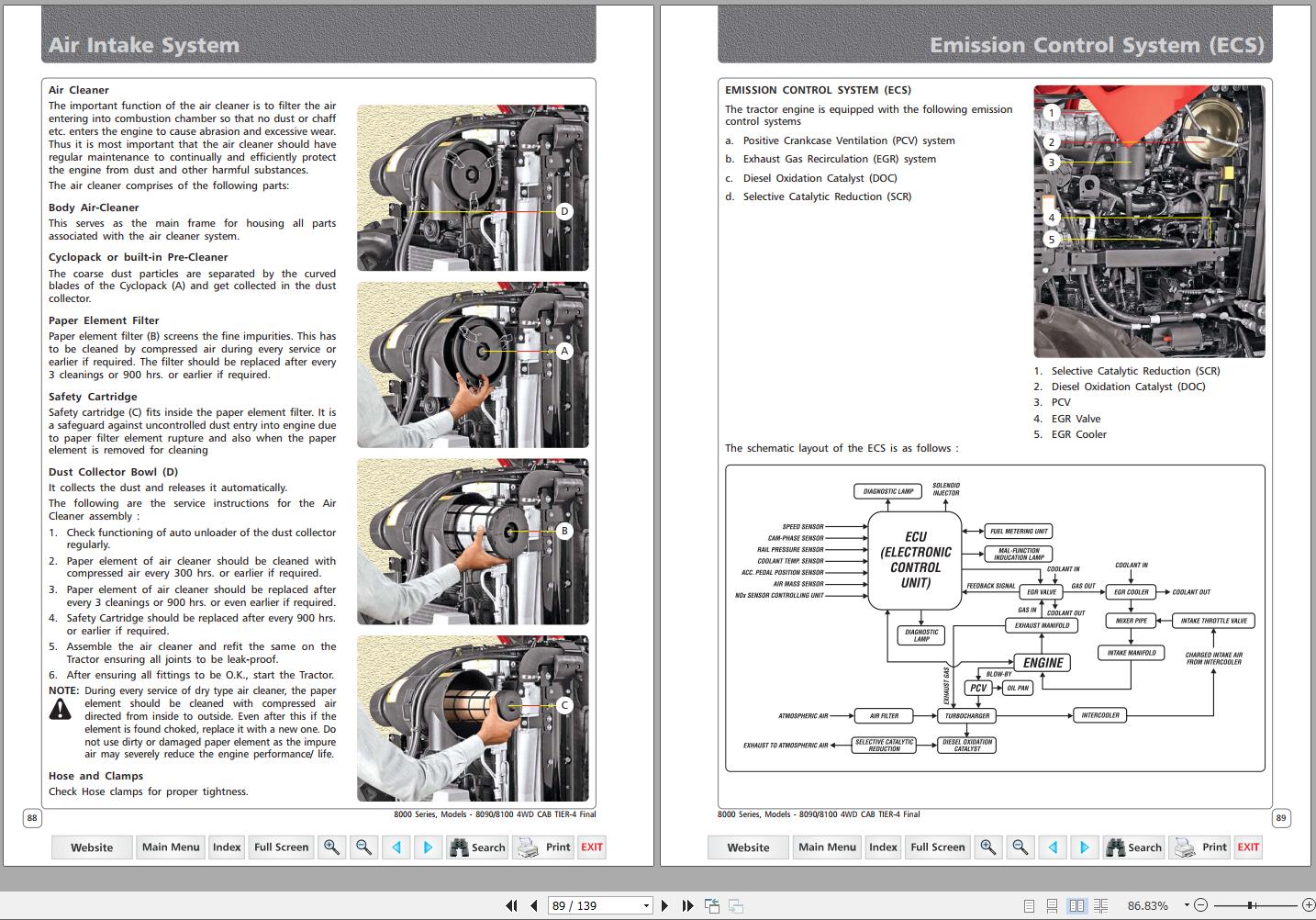
Task: Click Website button on page 89
Action: coord(748,847)
